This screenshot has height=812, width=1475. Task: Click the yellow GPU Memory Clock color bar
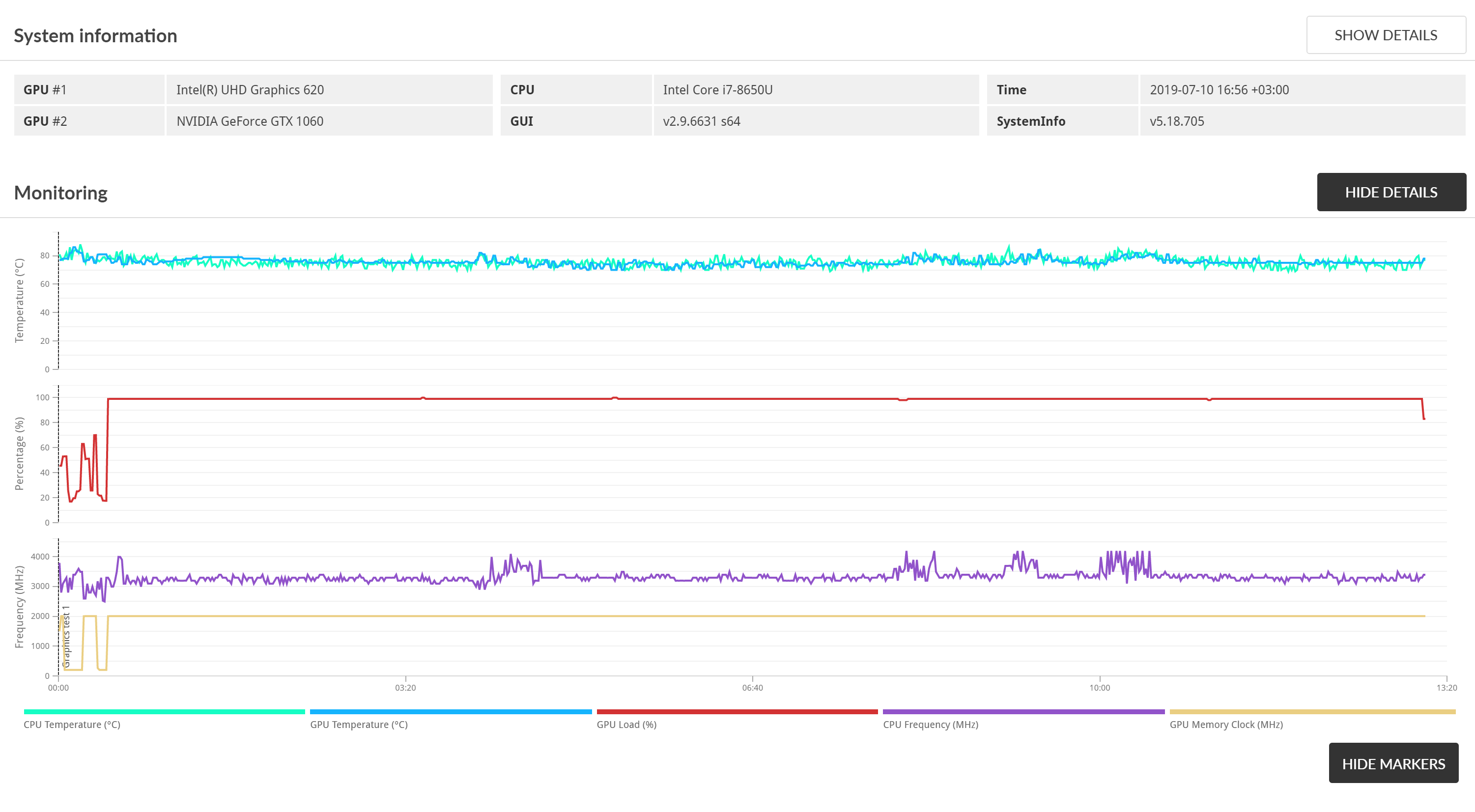click(1312, 712)
